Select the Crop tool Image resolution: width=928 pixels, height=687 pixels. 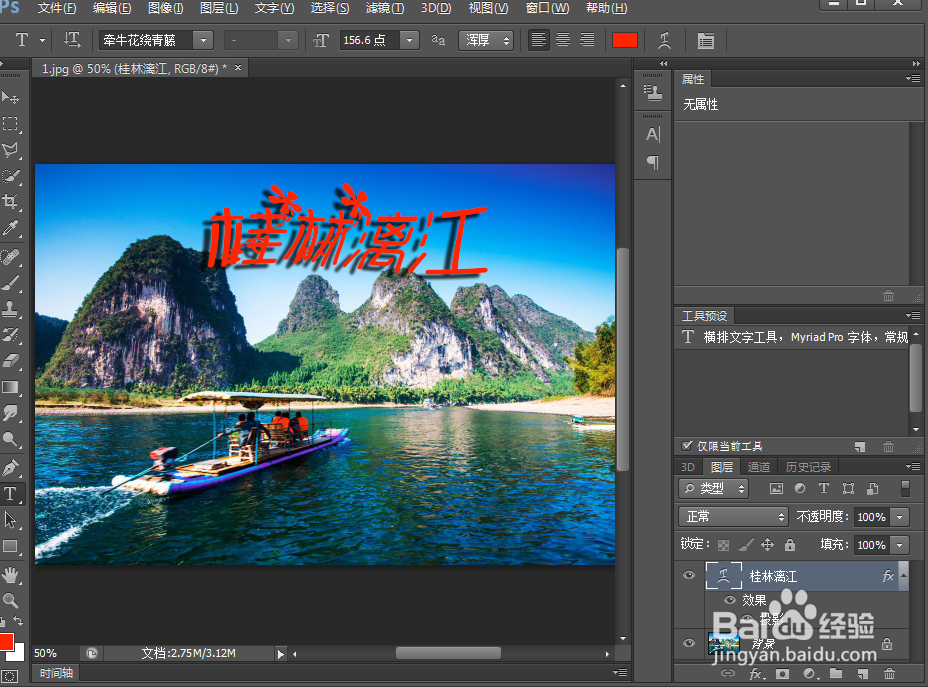click(13, 198)
